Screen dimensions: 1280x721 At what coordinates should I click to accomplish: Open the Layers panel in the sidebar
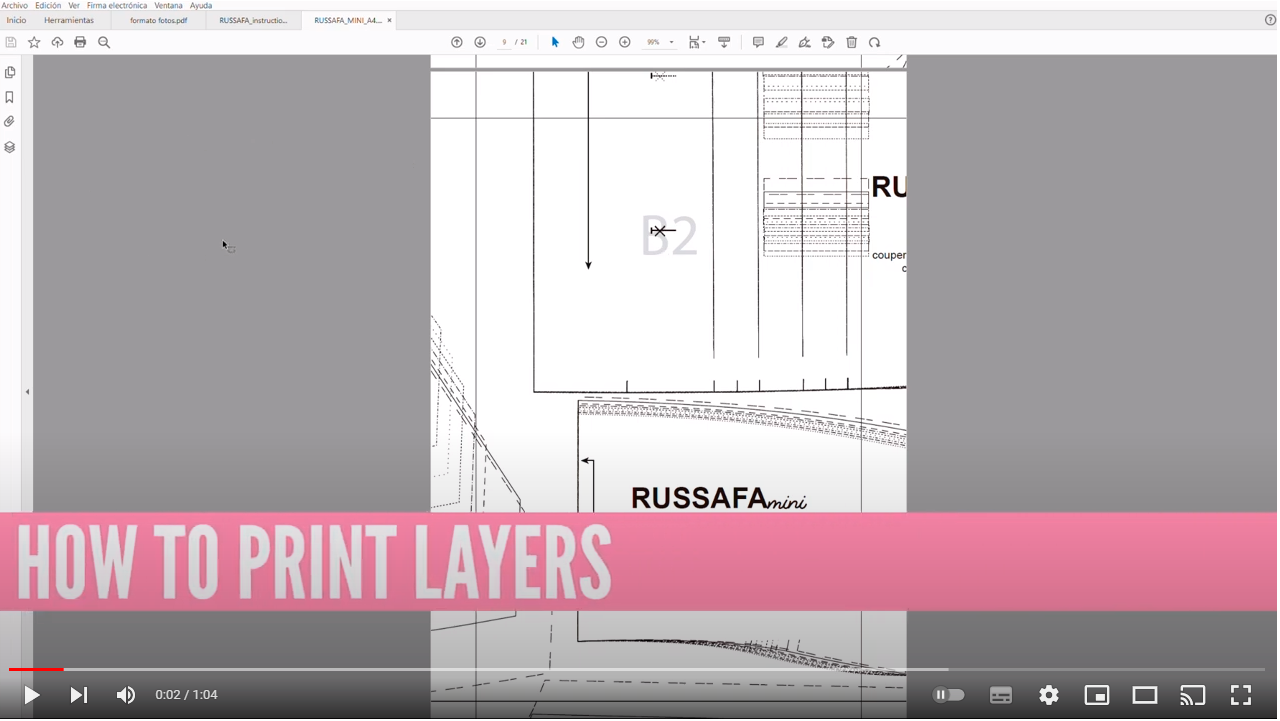coord(10,146)
